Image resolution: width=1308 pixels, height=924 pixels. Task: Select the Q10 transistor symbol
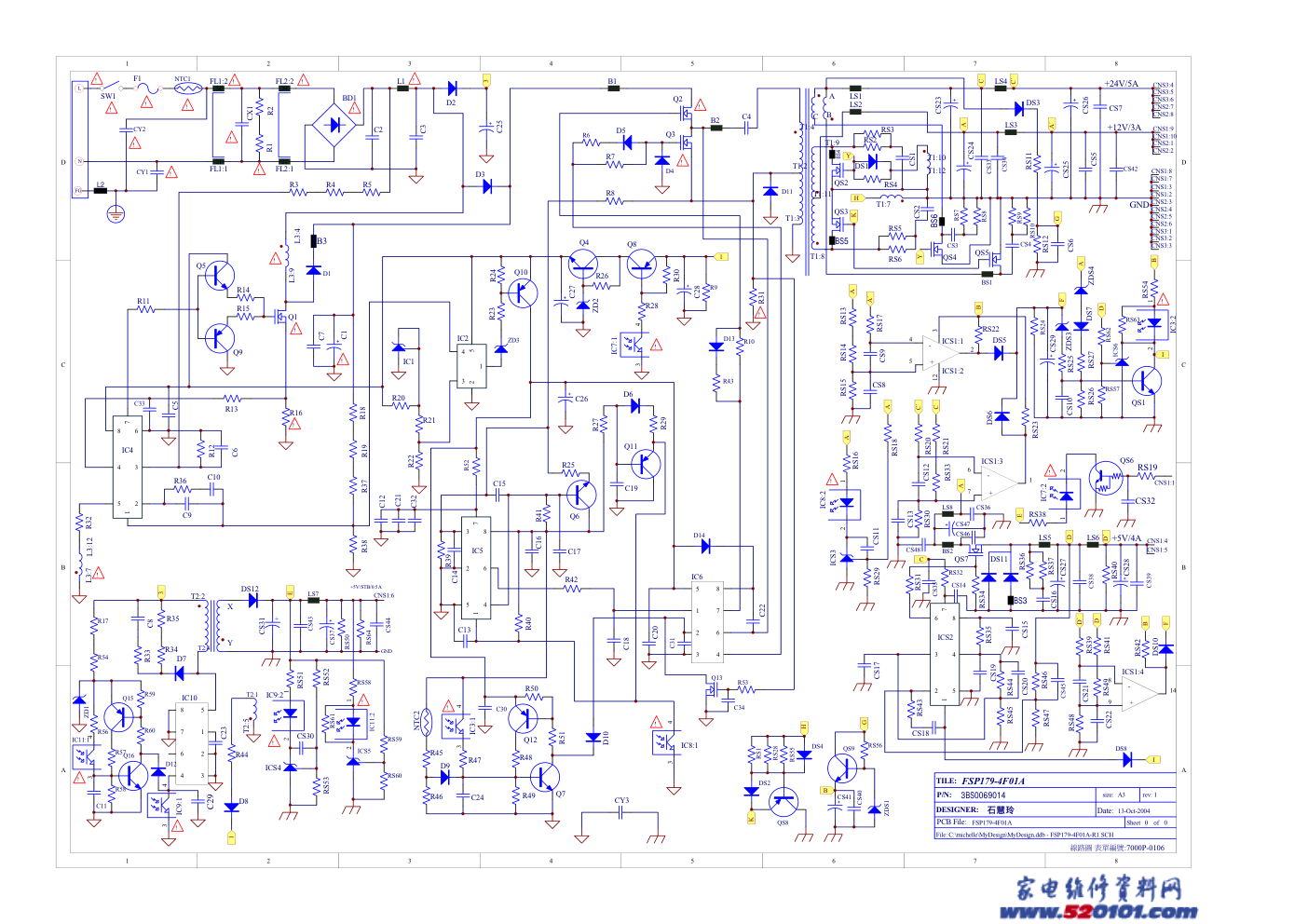(522, 293)
